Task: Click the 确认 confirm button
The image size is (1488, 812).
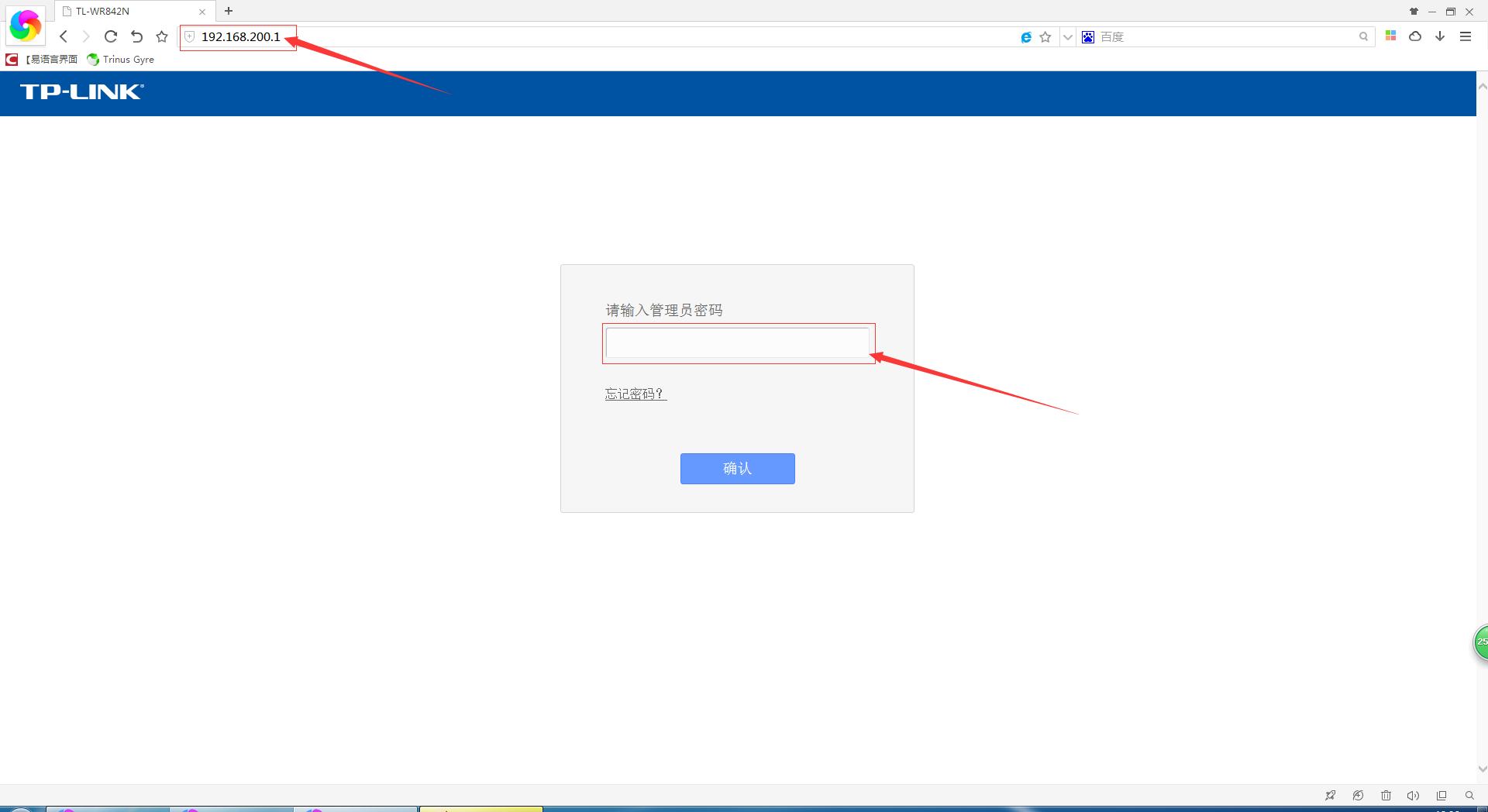Action: coord(738,469)
